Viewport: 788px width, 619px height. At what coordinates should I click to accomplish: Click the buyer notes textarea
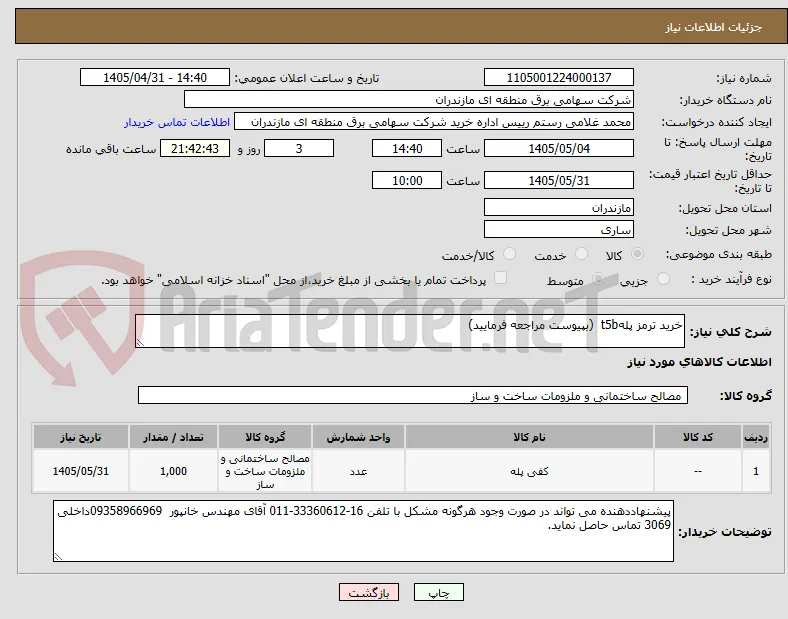click(x=363, y=531)
